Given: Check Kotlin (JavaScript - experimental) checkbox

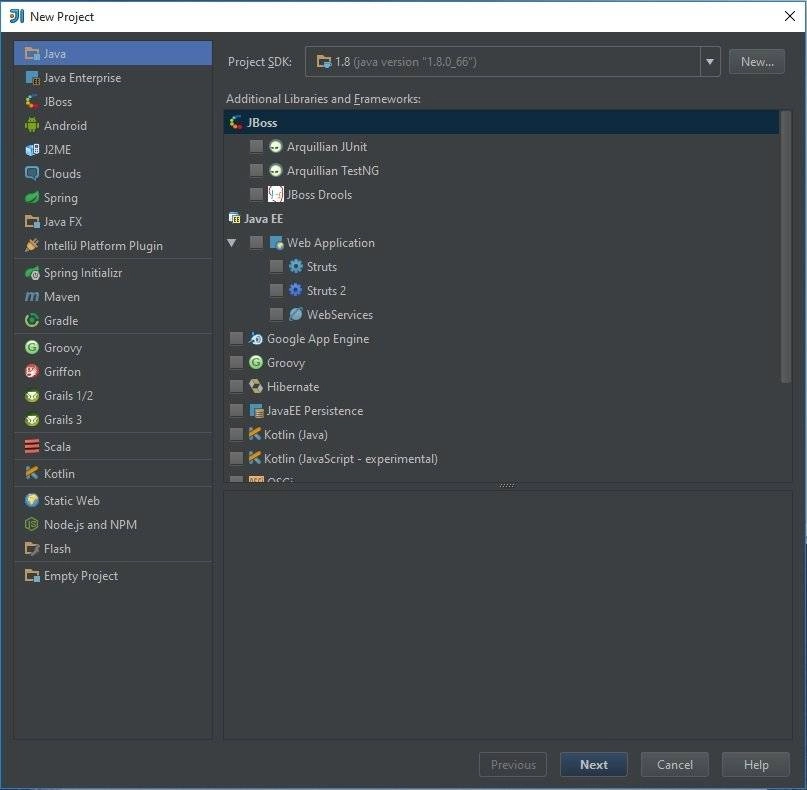Looking at the screenshot, I should 236,459.
